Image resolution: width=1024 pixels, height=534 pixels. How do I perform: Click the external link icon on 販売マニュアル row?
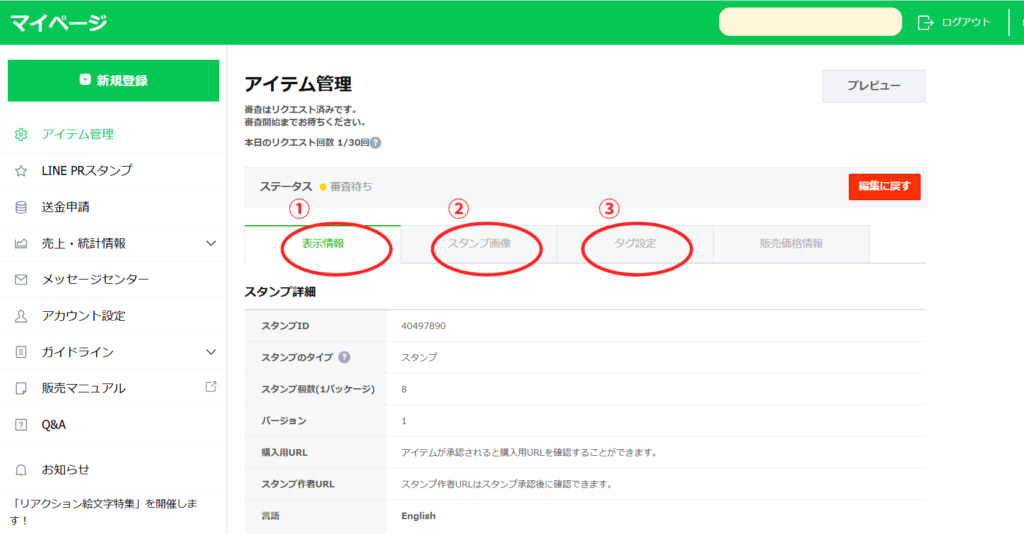211,386
